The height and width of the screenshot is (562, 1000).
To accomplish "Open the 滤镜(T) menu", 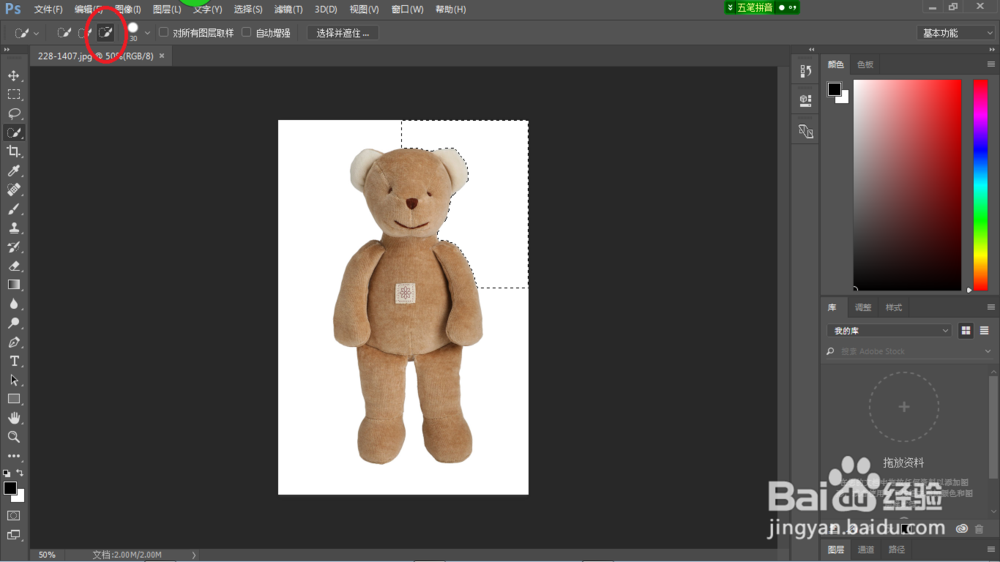I will [288, 10].
